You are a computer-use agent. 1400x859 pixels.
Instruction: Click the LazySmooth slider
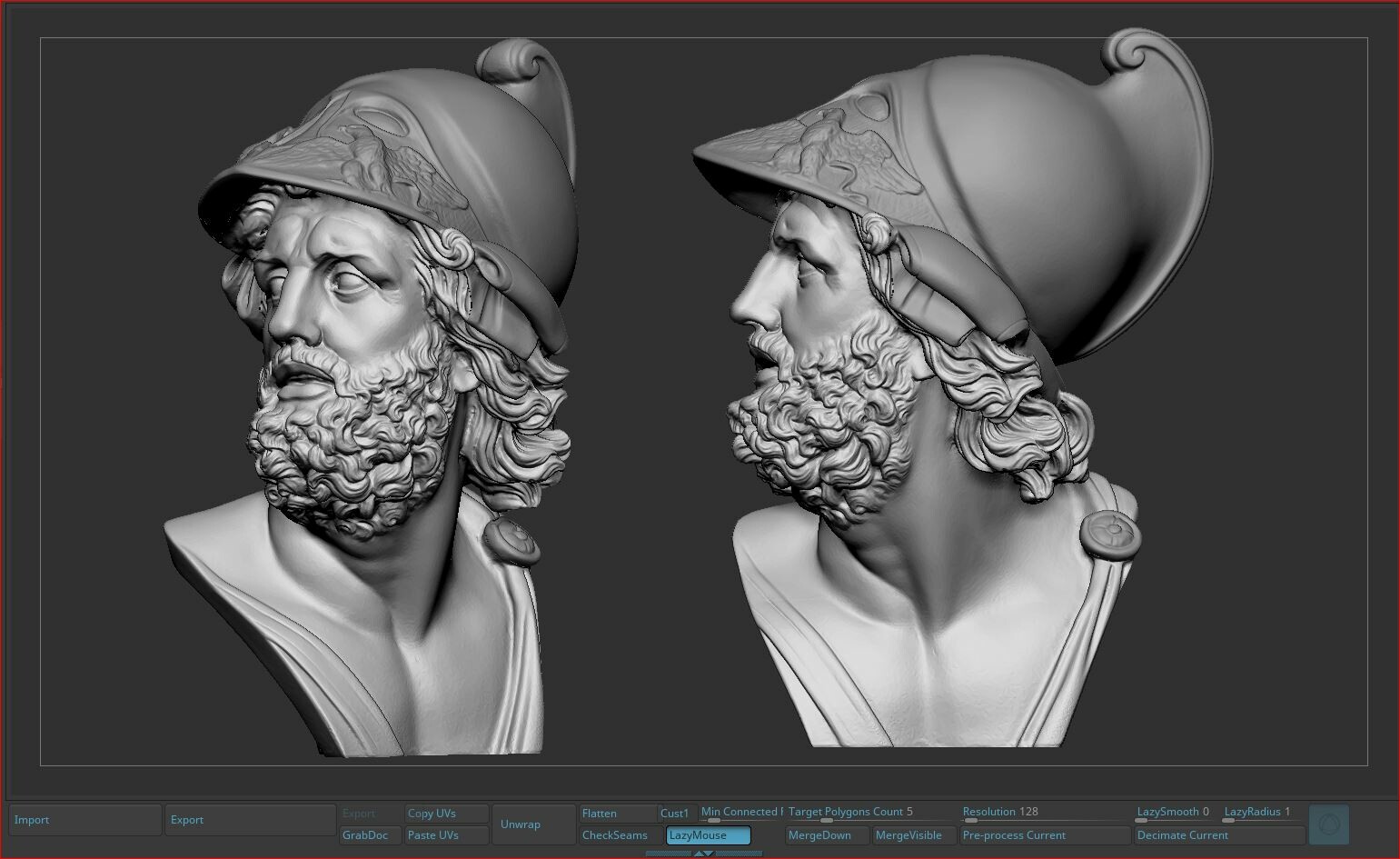(1176, 814)
